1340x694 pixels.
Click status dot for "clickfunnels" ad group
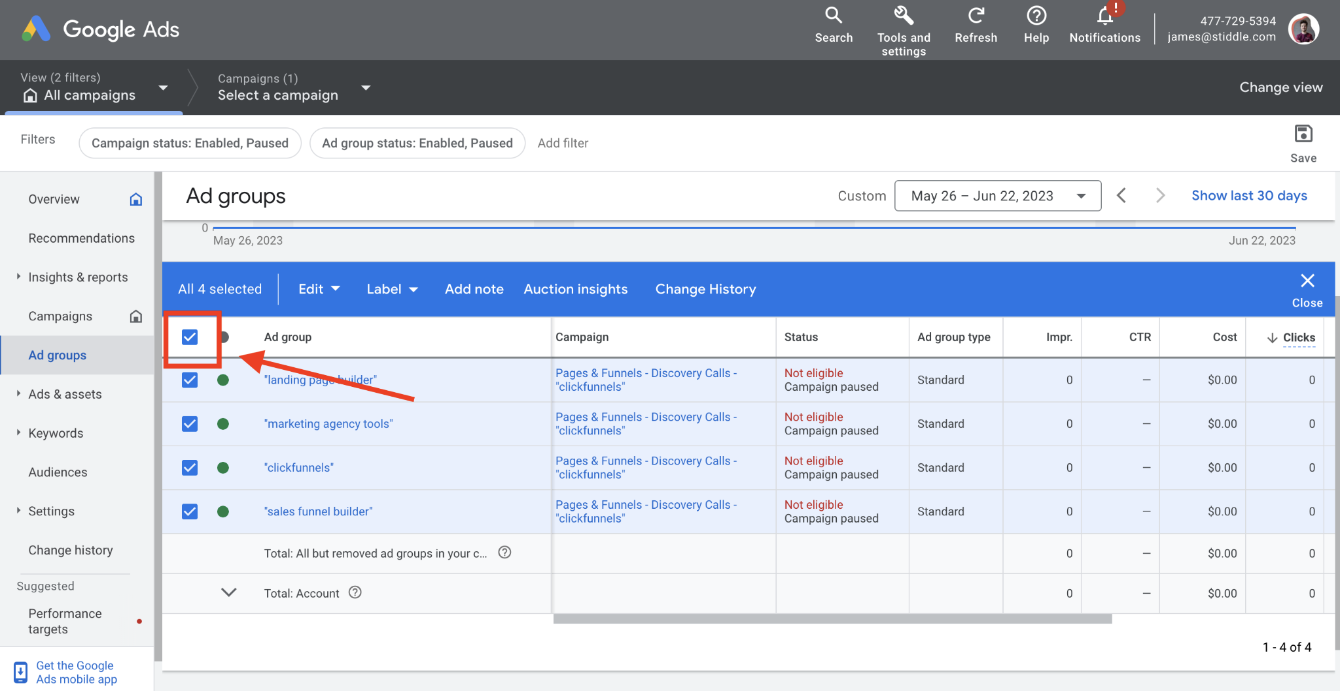[223, 468]
